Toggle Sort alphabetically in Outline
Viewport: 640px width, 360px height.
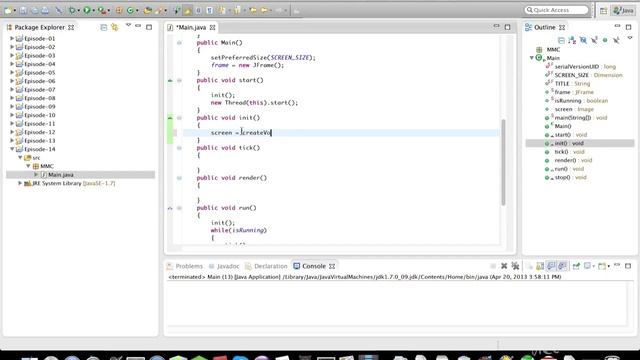[x=572, y=40]
